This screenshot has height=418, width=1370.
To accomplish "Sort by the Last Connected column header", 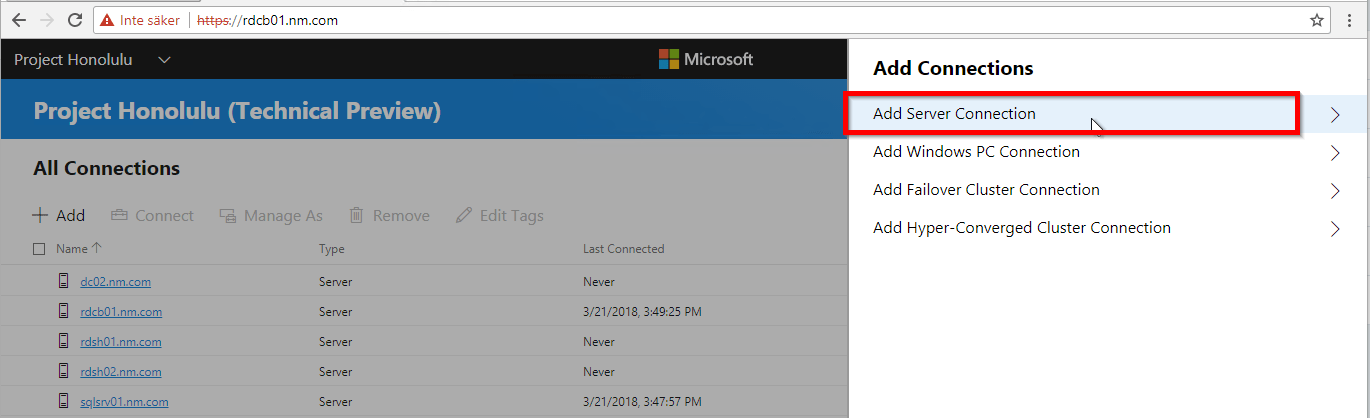I will (623, 249).
